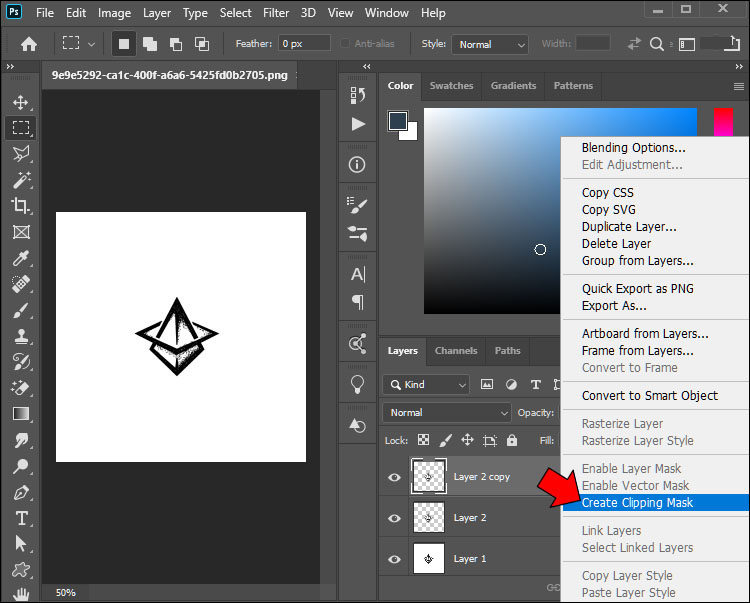Select the History Brush tool
This screenshot has width=750, height=603.
pyautogui.click(x=21, y=362)
